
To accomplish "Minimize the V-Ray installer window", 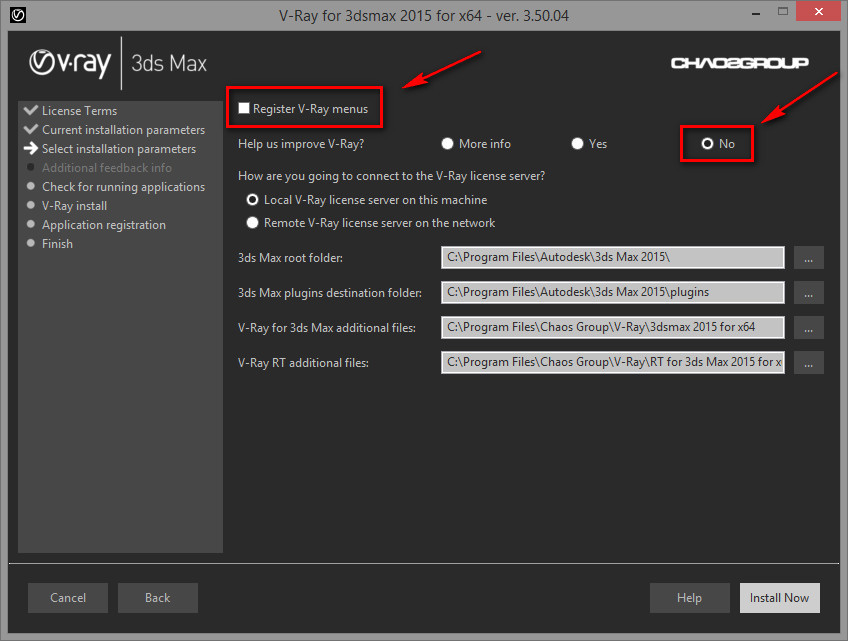I will click(756, 12).
